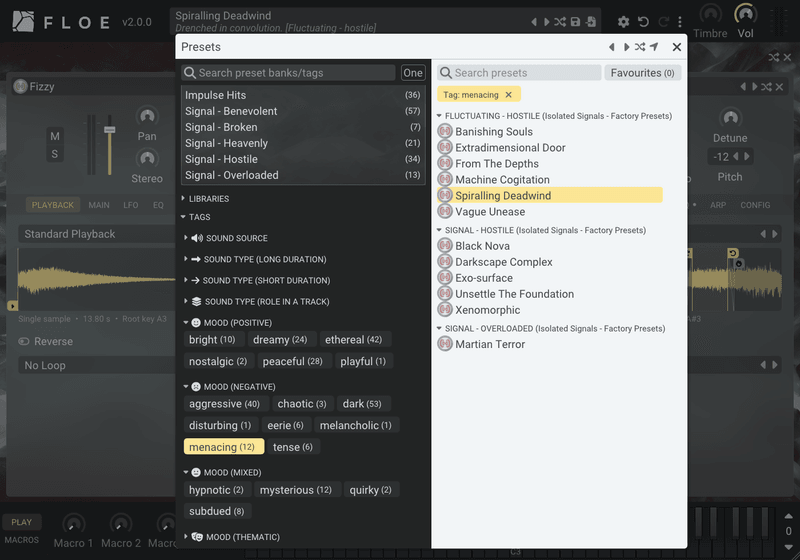Toggle the aggressive (40) tag
800x560 pixels.
coord(224,404)
